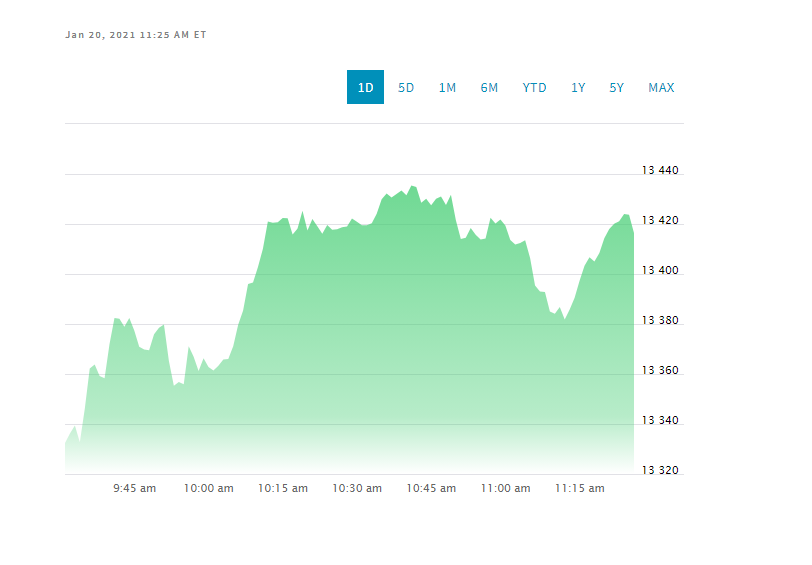Show the 1M chart range
812x565 pixels.
[x=447, y=88]
